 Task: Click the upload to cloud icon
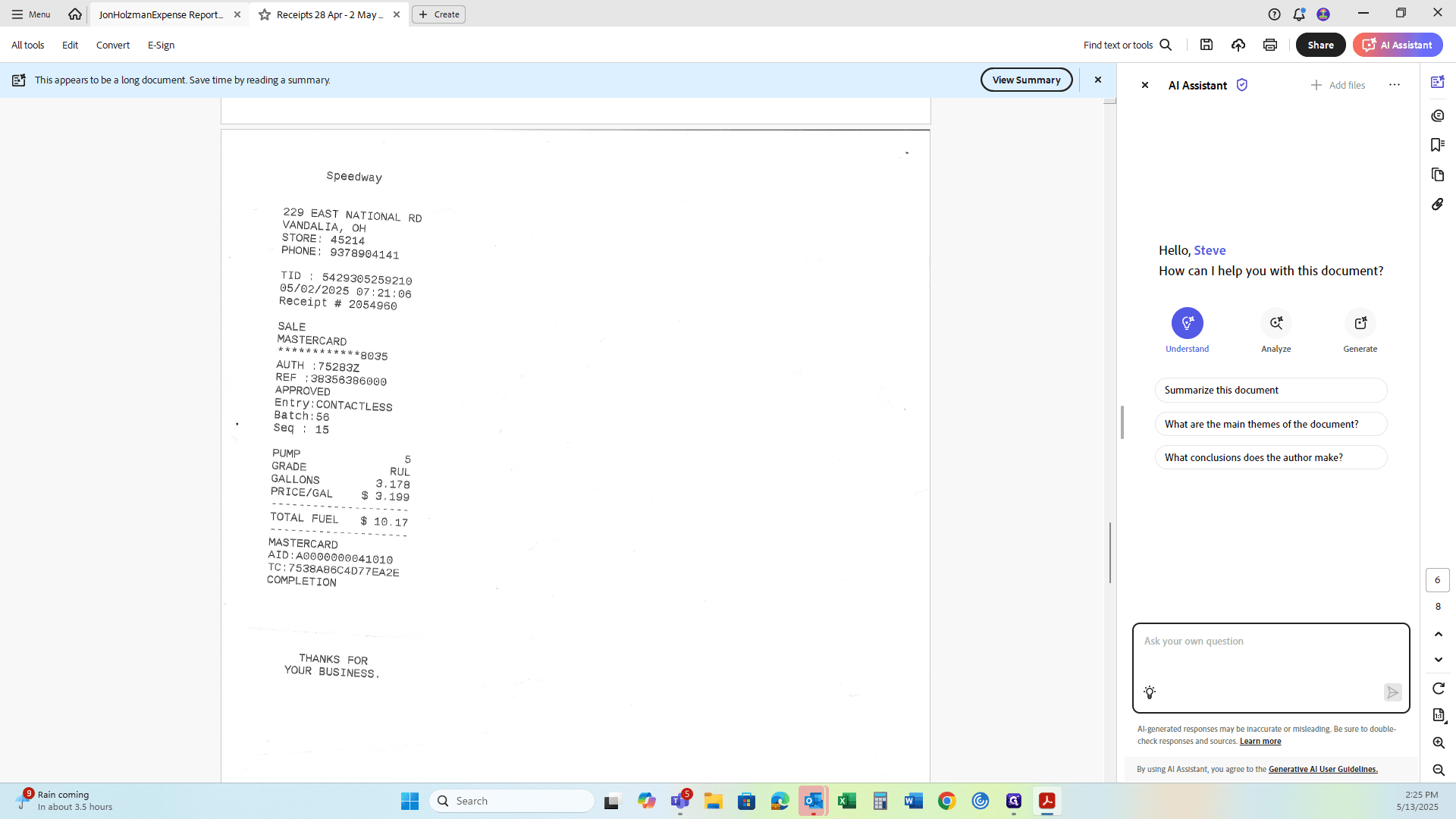(1238, 45)
